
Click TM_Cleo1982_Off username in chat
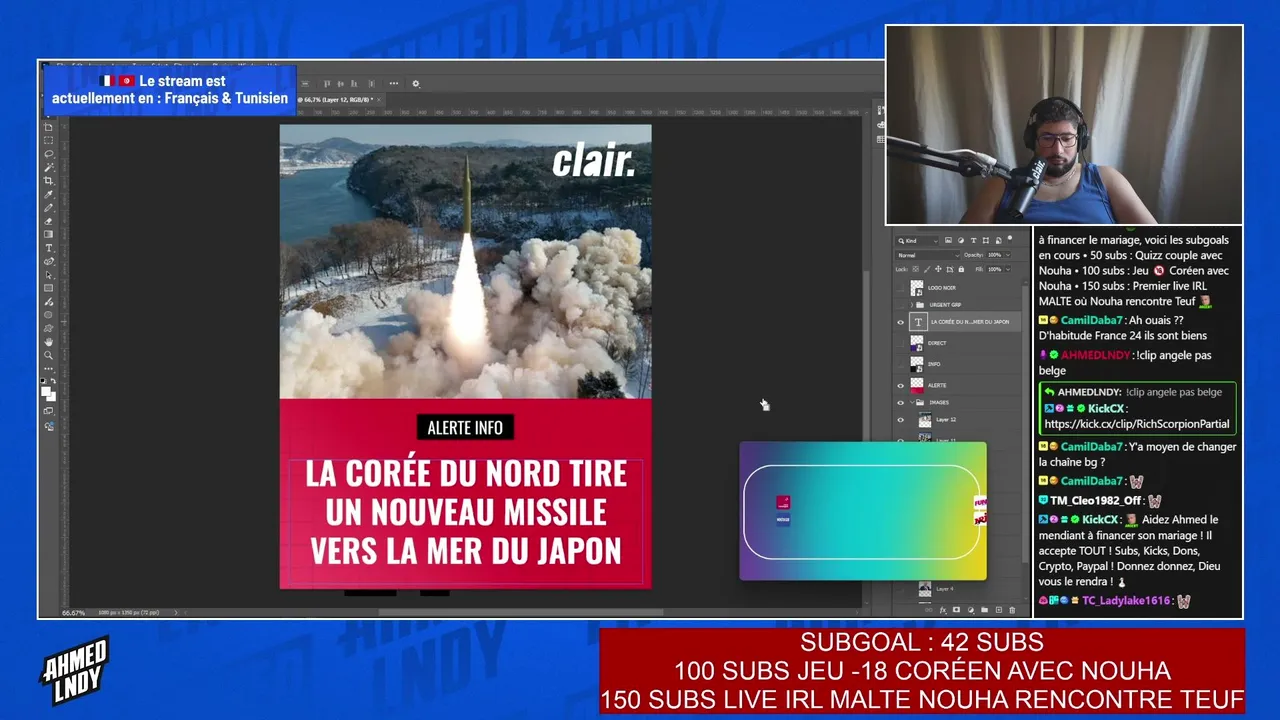tap(1095, 500)
